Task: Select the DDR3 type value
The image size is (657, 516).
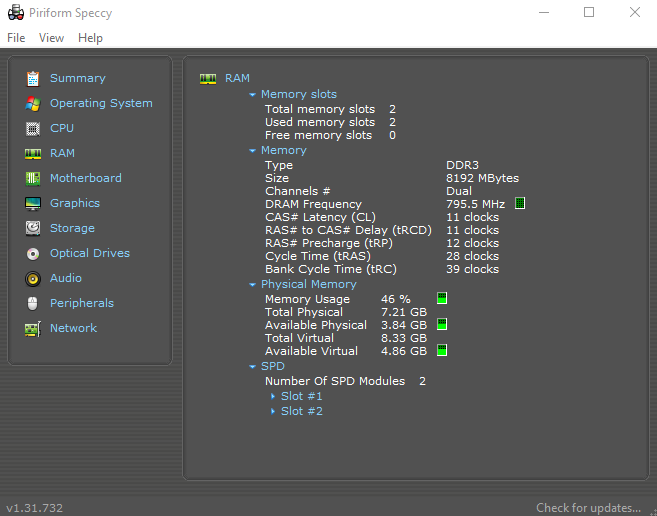Action: click(462, 165)
